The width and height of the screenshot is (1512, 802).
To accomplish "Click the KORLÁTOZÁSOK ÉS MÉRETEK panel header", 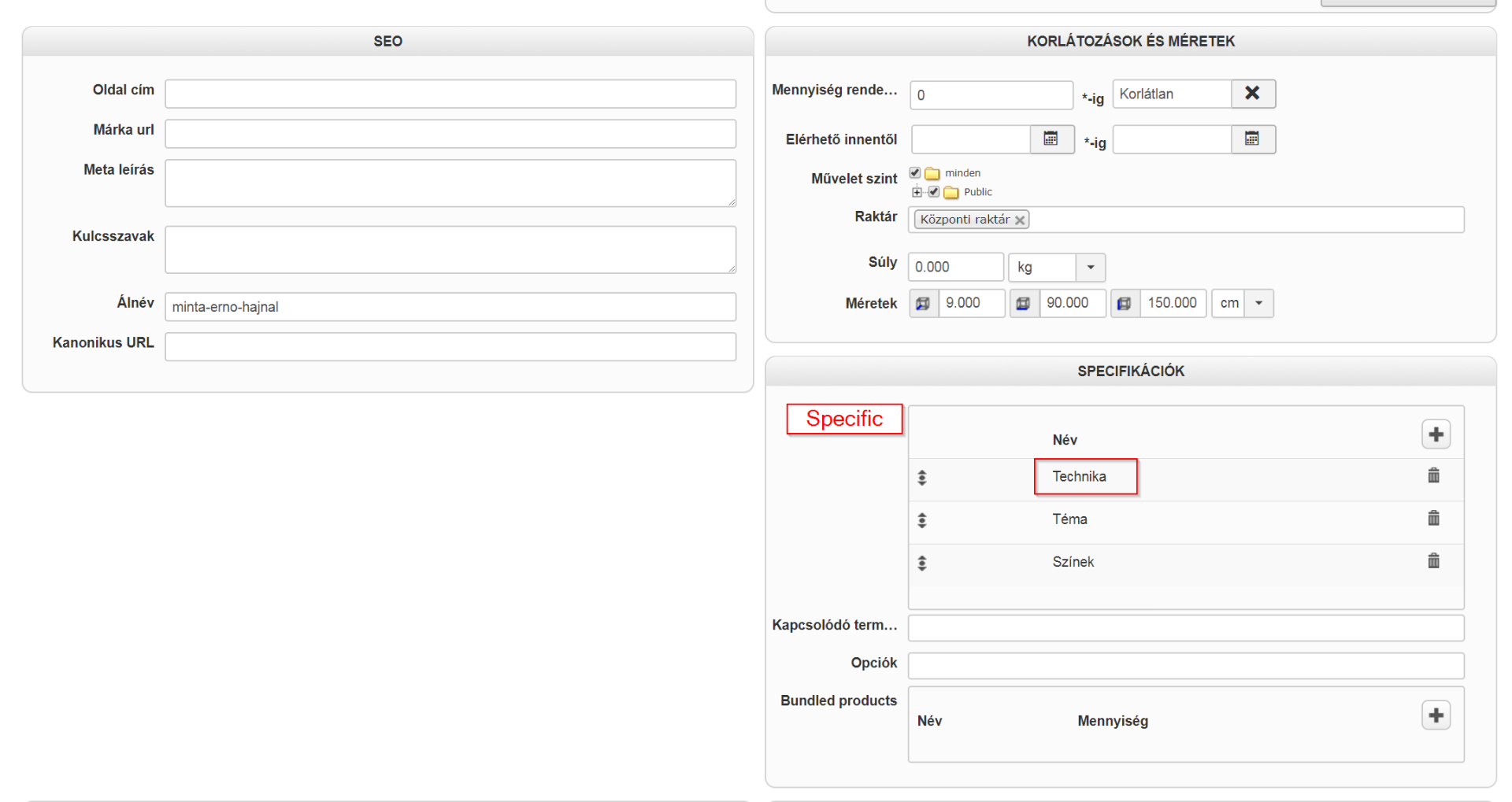I will click(x=1131, y=41).
